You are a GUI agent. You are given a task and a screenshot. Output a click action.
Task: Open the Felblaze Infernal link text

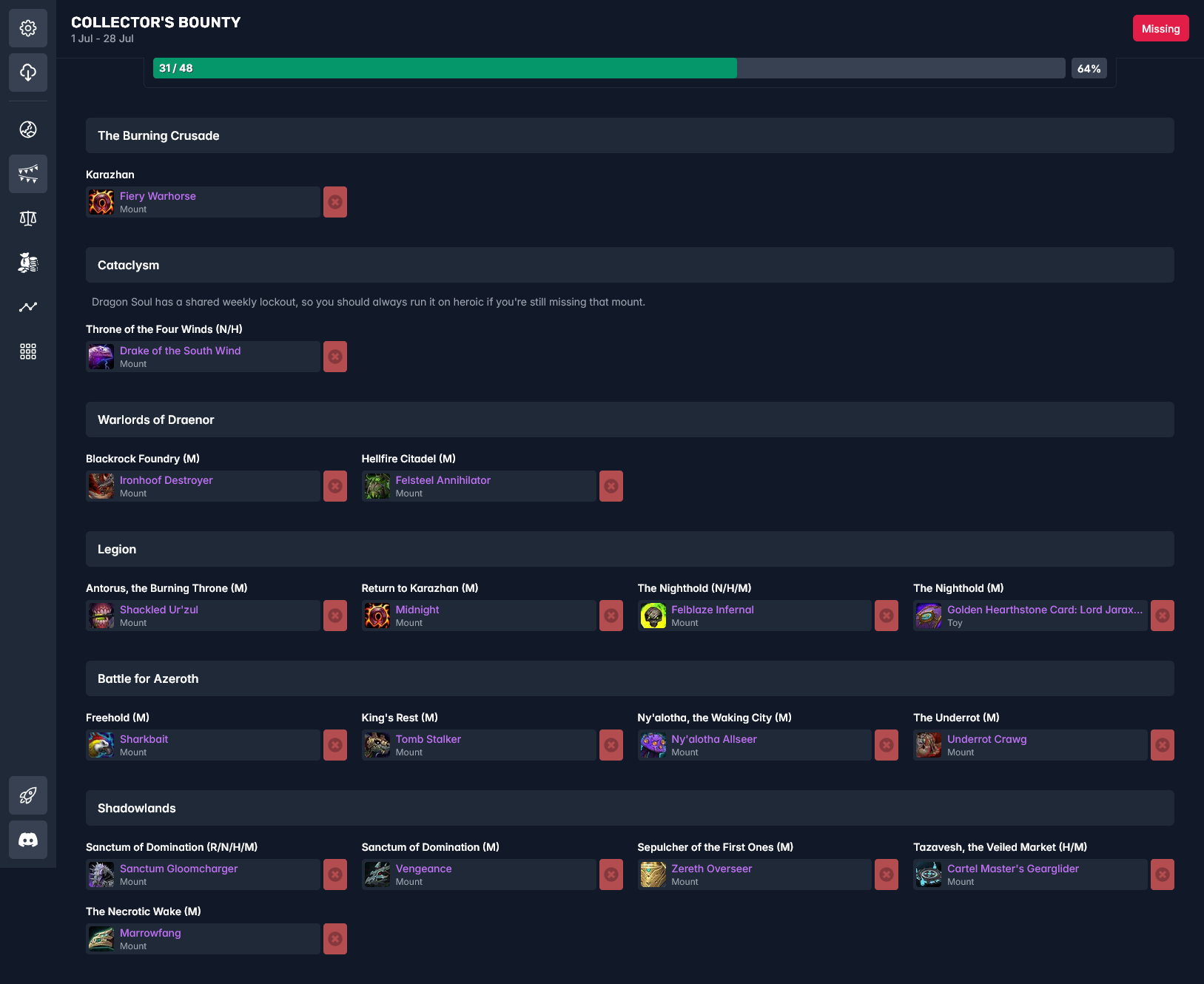(713, 610)
